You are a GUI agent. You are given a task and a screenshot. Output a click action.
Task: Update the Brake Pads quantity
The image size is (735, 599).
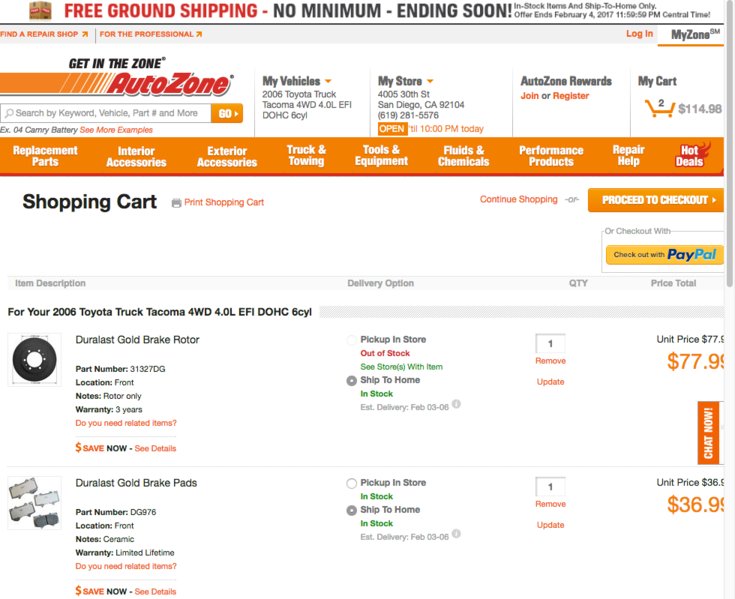coord(550,525)
